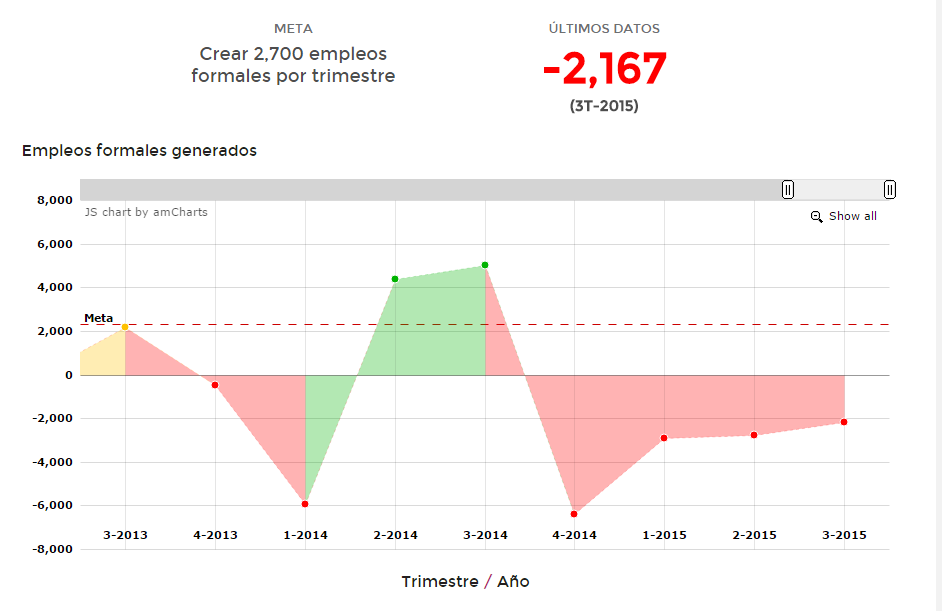Select the green 3-2014 data point

(x=485, y=265)
